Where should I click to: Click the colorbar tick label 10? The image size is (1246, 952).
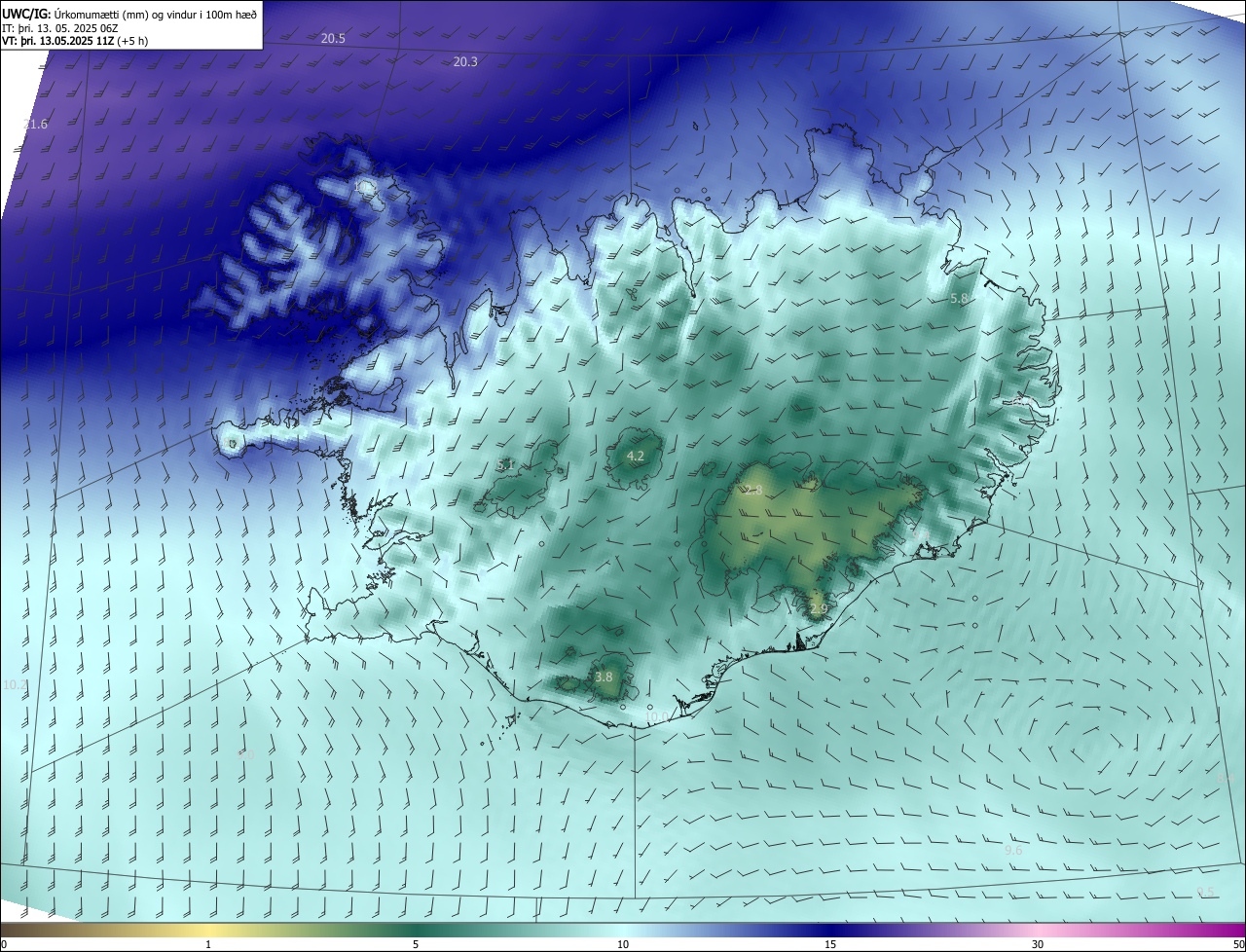pos(623,945)
